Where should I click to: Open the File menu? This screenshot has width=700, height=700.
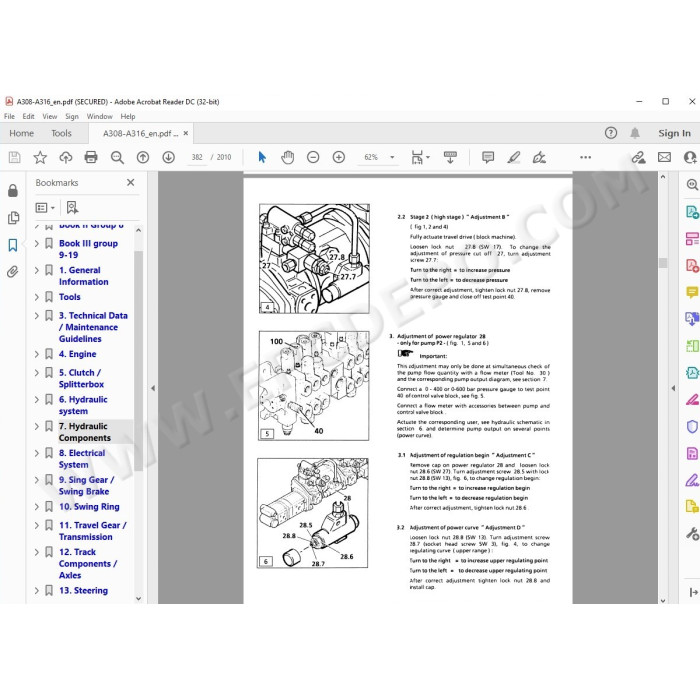(9, 117)
